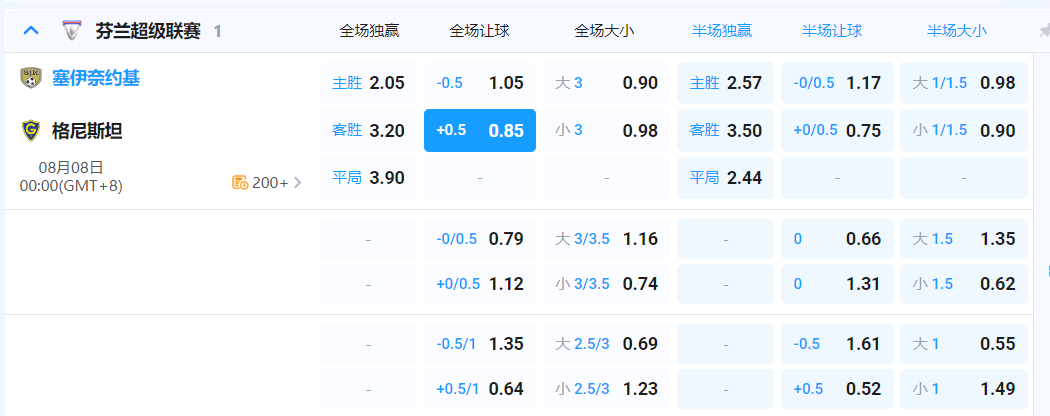The image size is (1050, 416).
Task: Pick 小 1.5 at 0.62
Action: pyautogui.click(x=964, y=284)
